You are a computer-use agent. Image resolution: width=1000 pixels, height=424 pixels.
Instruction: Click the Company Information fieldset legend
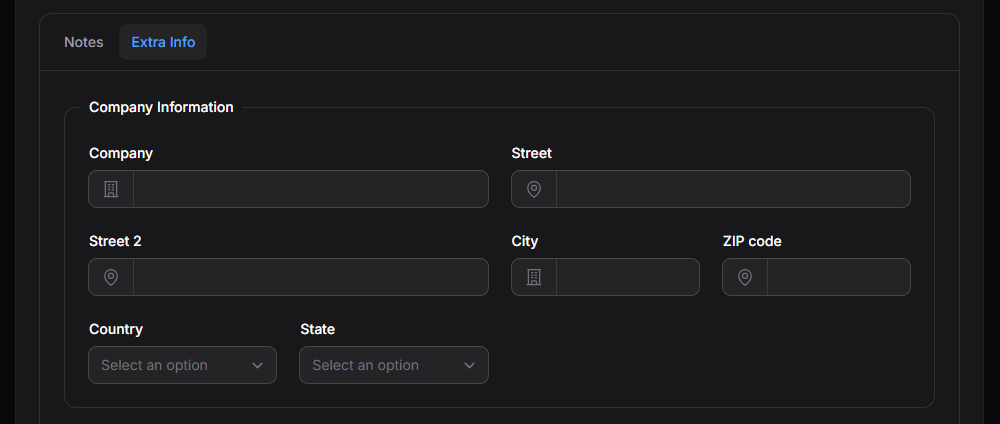pyautogui.click(x=161, y=107)
